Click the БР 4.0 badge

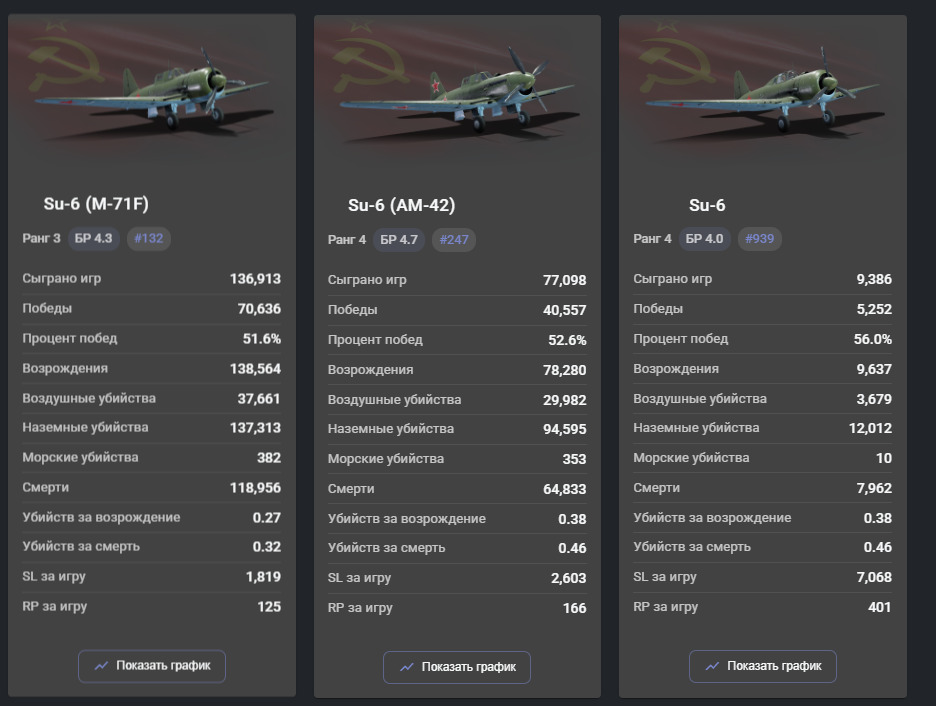coord(707,239)
